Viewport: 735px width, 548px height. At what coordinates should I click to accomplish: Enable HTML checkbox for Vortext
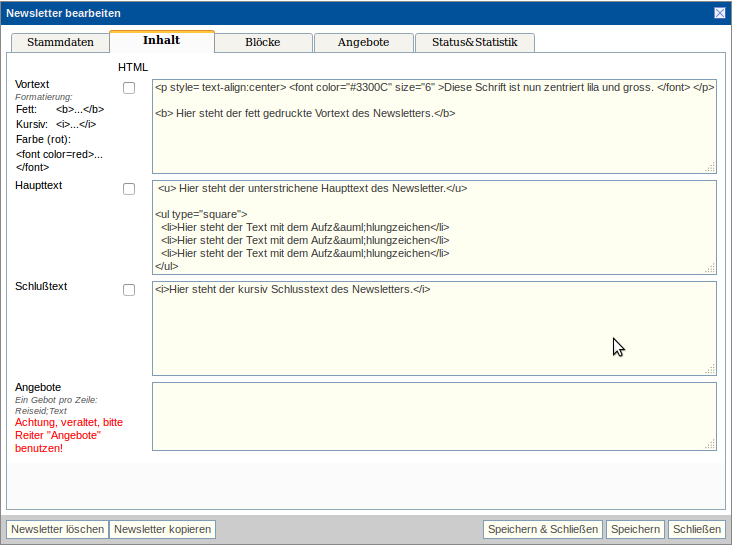point(129,88)
